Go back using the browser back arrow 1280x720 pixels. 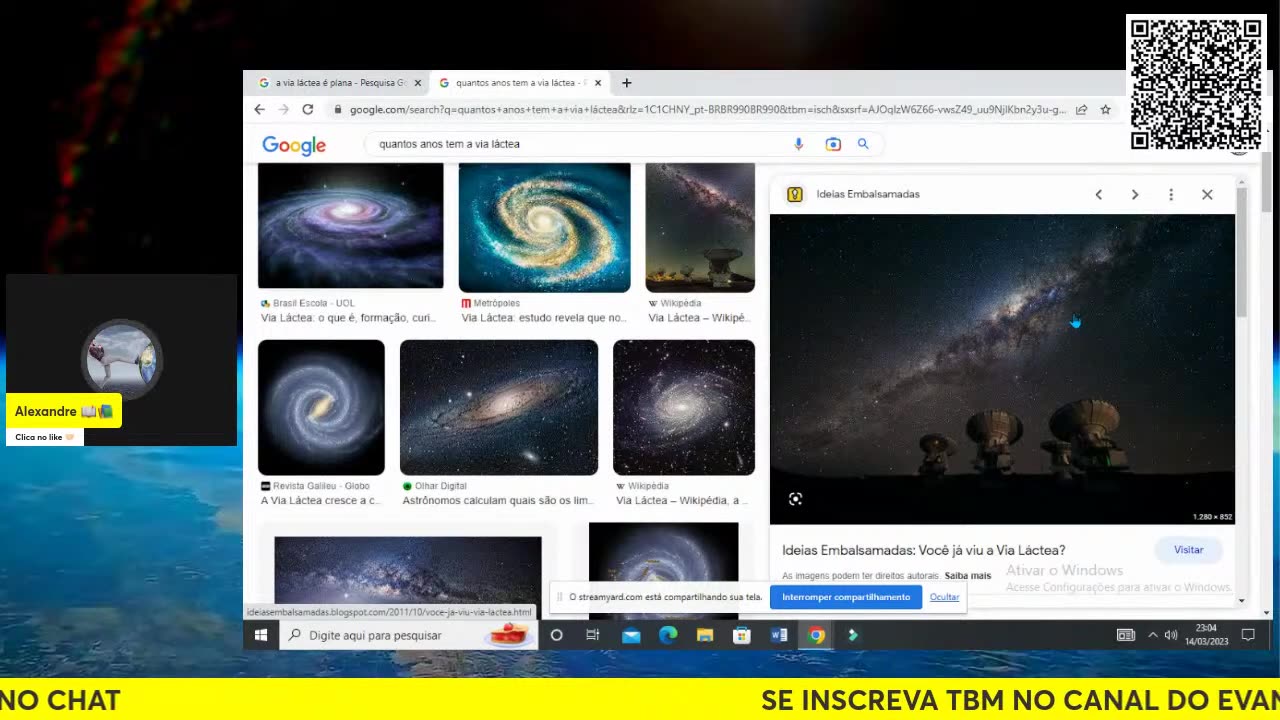pyautogui.click(x=260, y=110)
